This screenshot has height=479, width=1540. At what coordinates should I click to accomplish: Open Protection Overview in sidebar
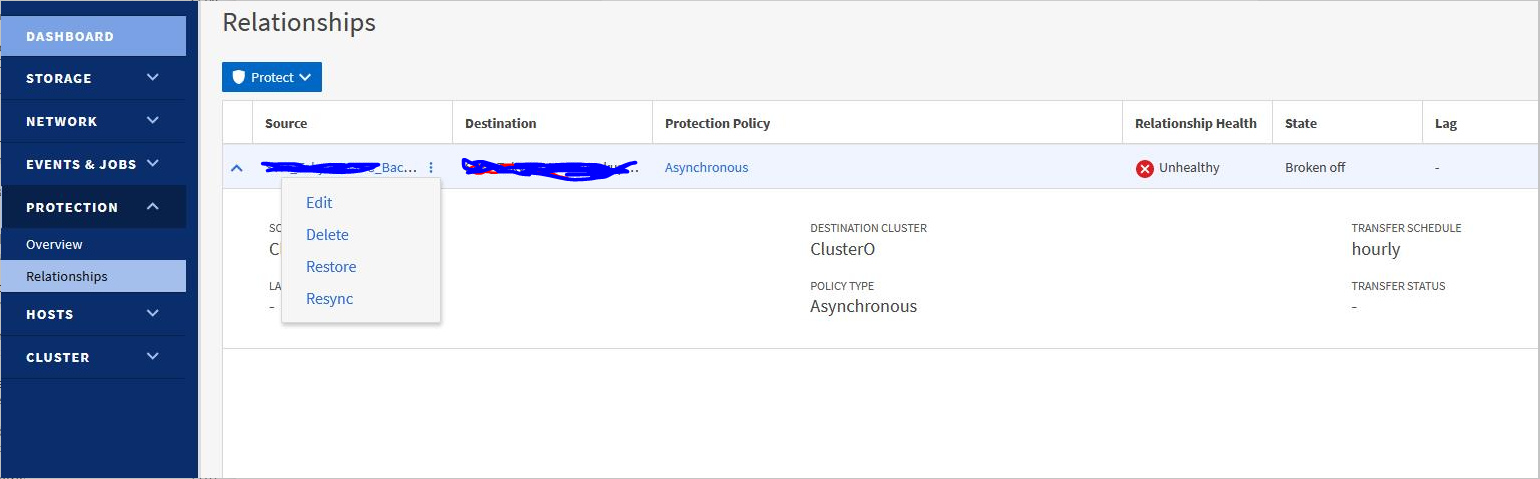coord(54,245)
